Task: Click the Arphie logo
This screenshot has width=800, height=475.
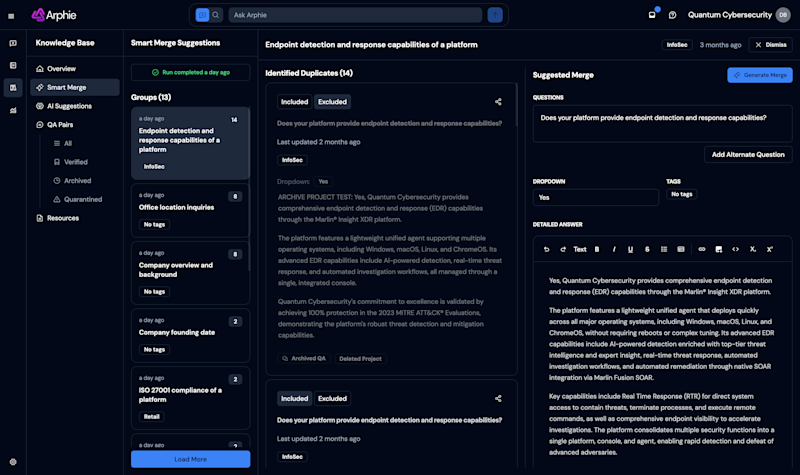Action: (54, 15)
